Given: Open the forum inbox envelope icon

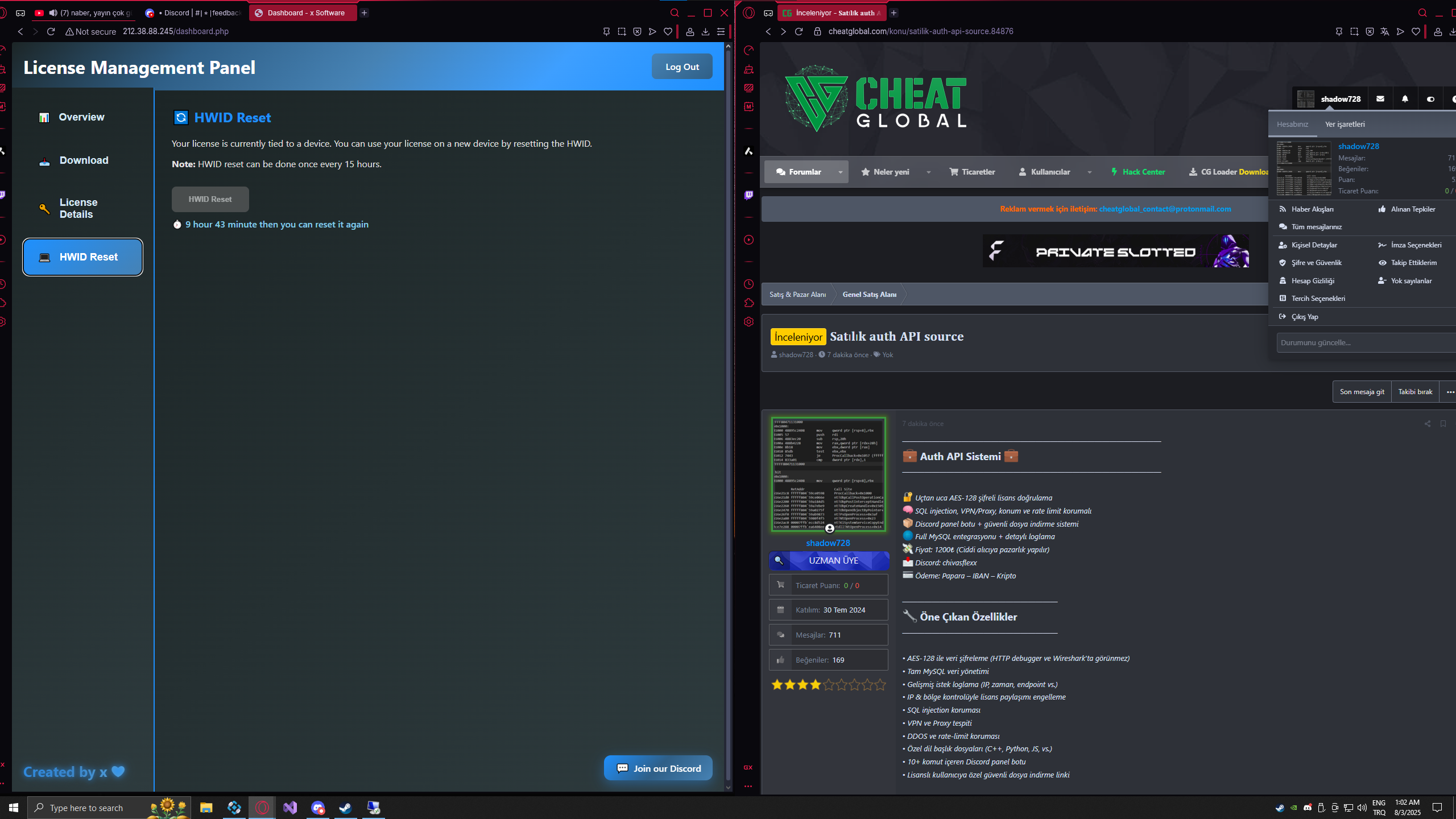Looking at the screenshot, I should [x=1380, y=99].
